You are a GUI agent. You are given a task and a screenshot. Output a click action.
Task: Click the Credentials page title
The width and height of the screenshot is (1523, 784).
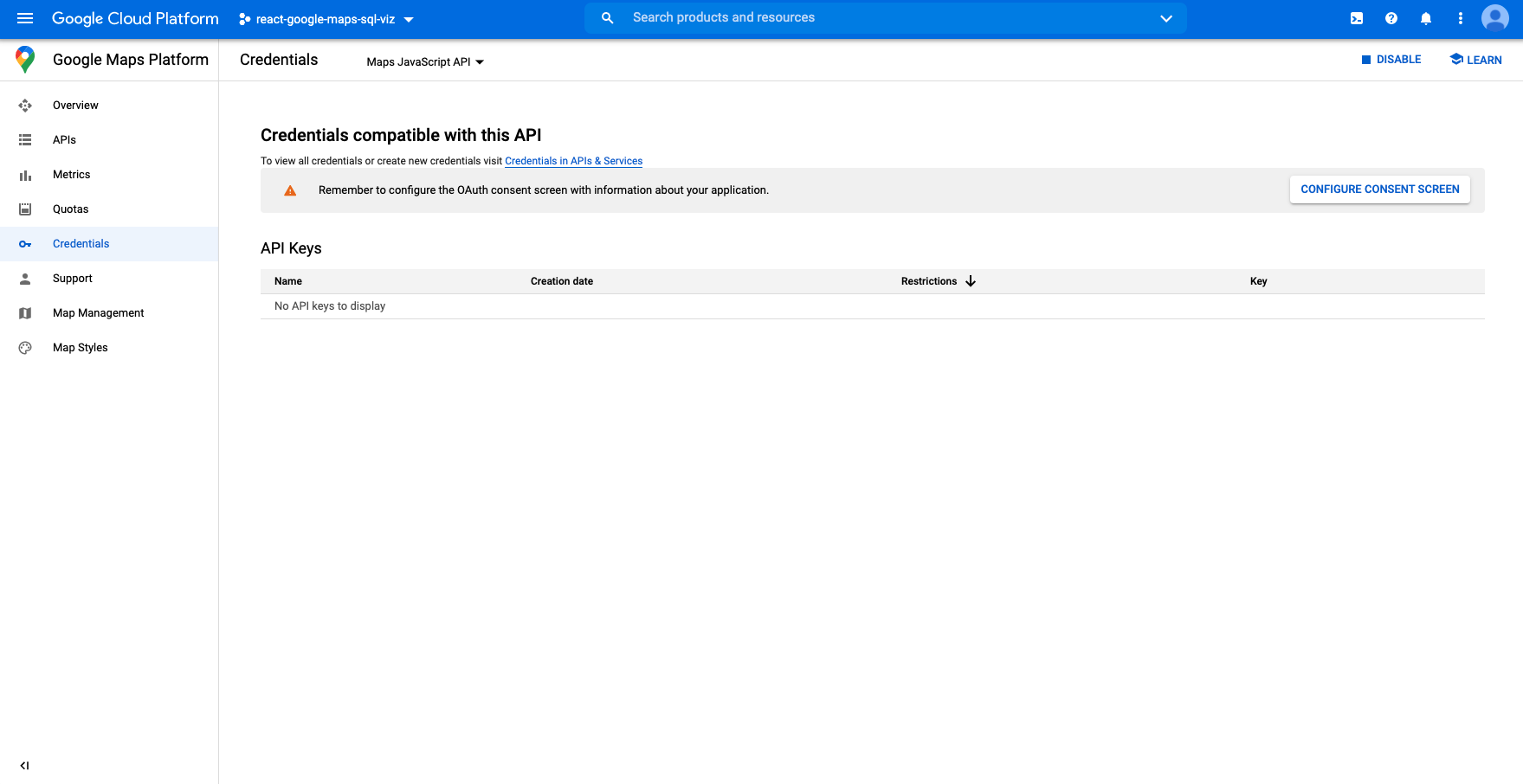click(279, 60)
